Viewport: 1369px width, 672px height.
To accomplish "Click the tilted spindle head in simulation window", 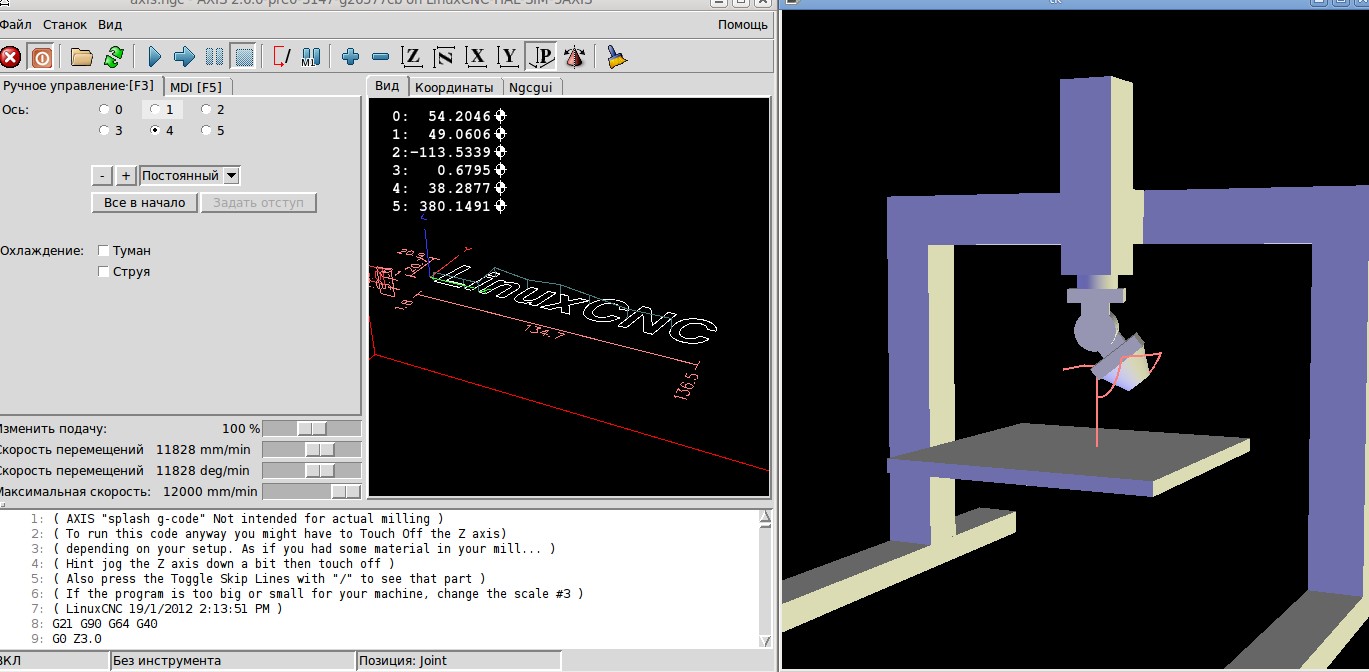I will 1121,363.
